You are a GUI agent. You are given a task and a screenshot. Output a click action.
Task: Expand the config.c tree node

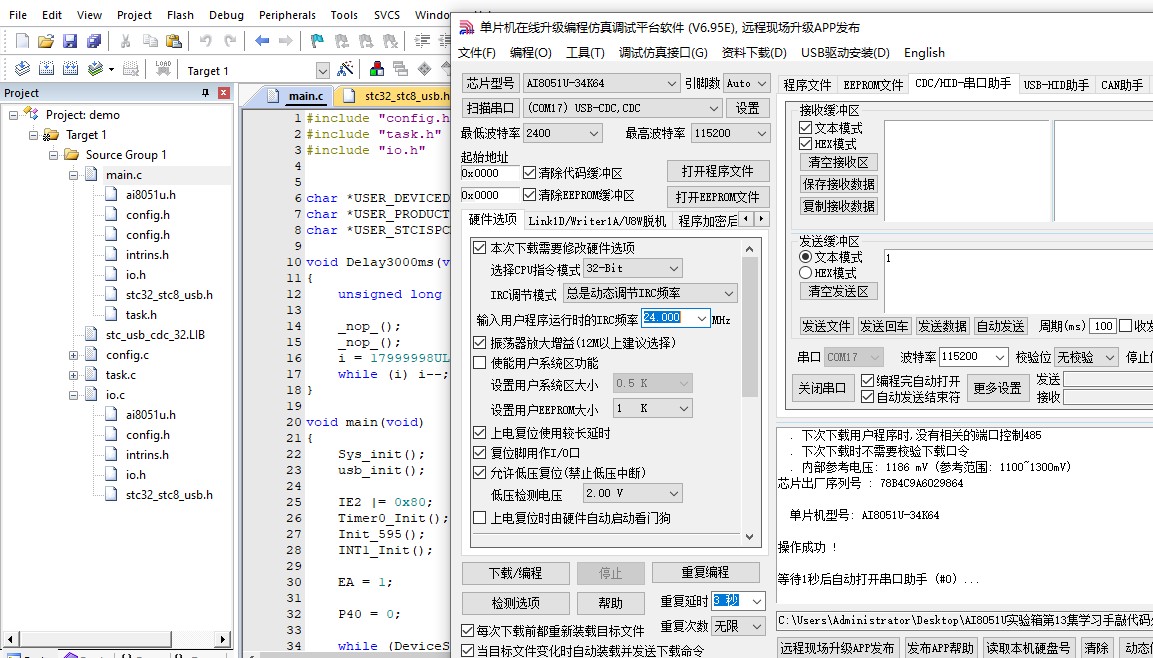(74, 355)
